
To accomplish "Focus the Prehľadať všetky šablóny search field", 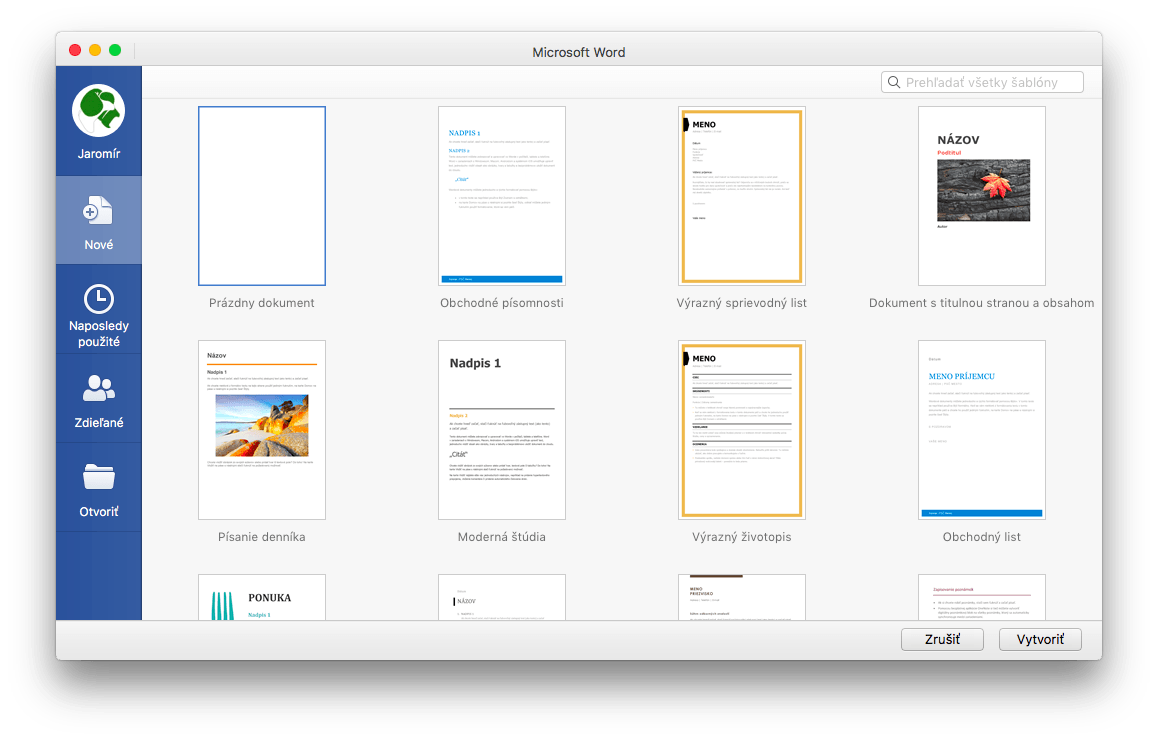I will tap(981, 82).
